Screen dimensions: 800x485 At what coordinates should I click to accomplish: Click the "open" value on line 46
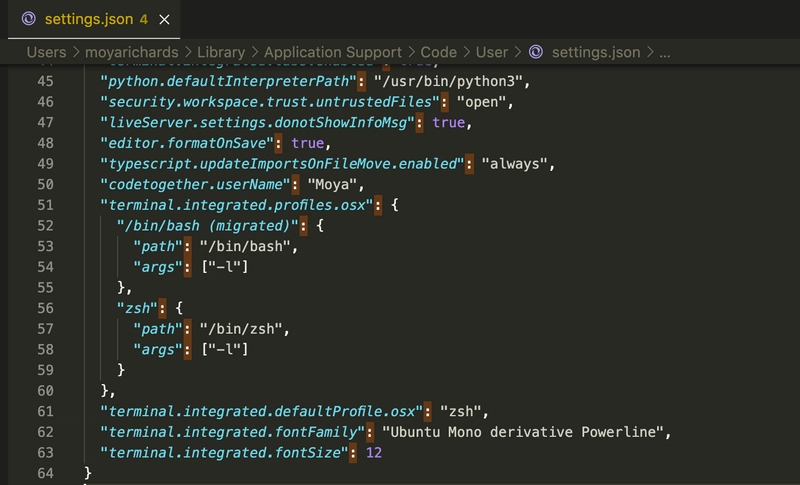click(481, 101)
